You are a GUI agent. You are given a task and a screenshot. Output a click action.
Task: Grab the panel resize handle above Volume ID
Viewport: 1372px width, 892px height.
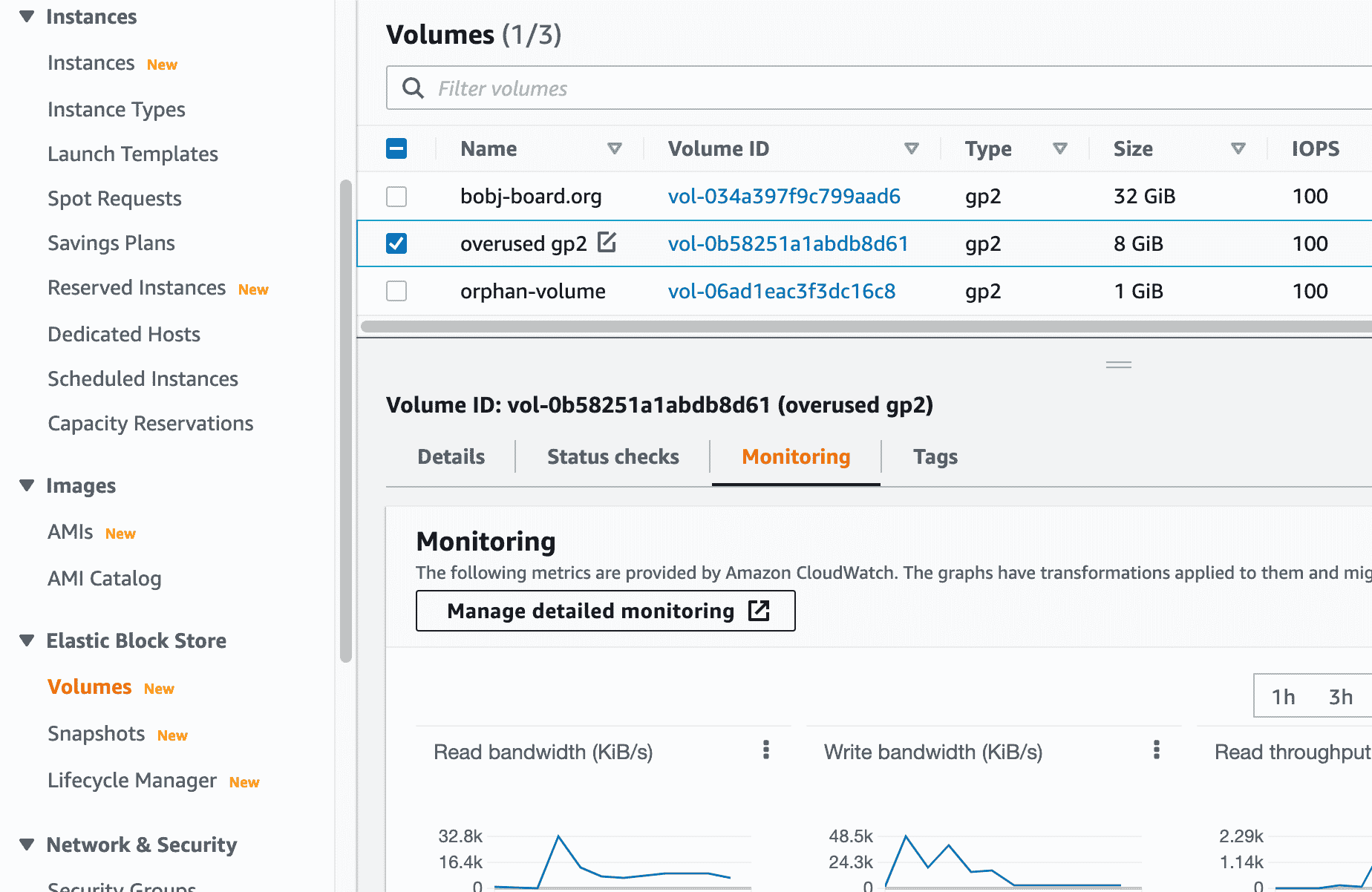click(x=1118, y=364)
